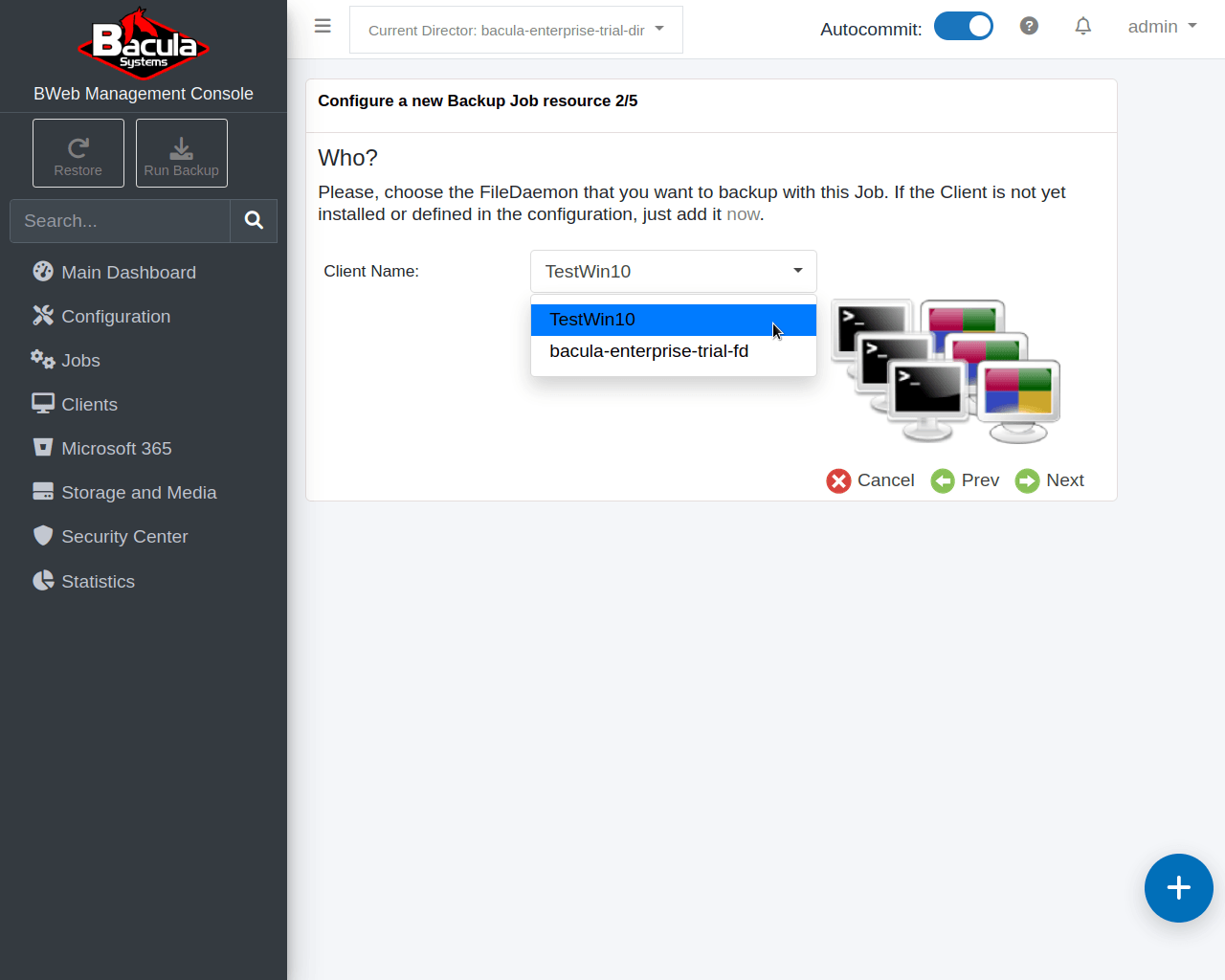Go to the Configuration section
The height and width of the screenshot is (980, 1225).
point(116,317)
